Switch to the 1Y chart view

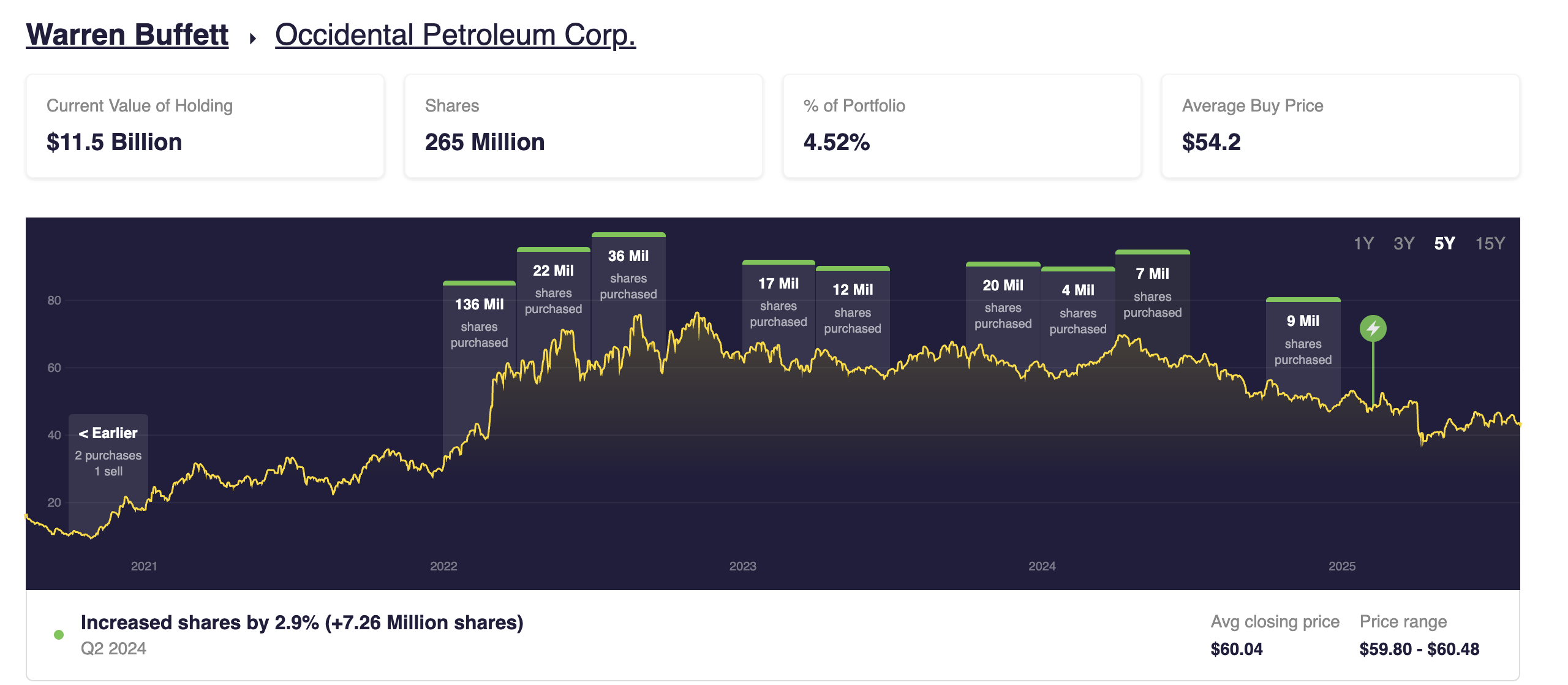[x=1365, y=243]
